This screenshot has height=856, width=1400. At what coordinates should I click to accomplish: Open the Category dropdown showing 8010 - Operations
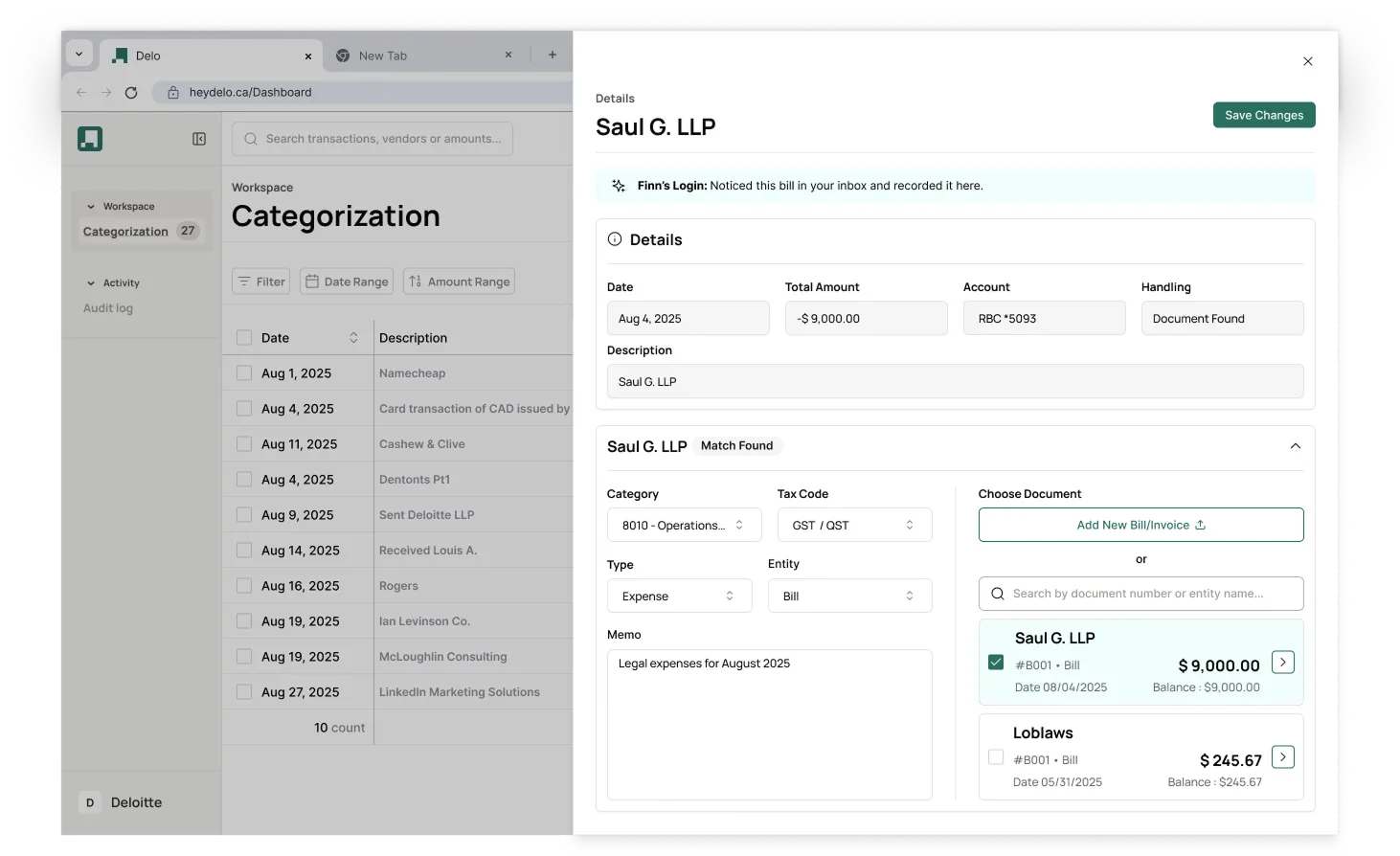683,525
